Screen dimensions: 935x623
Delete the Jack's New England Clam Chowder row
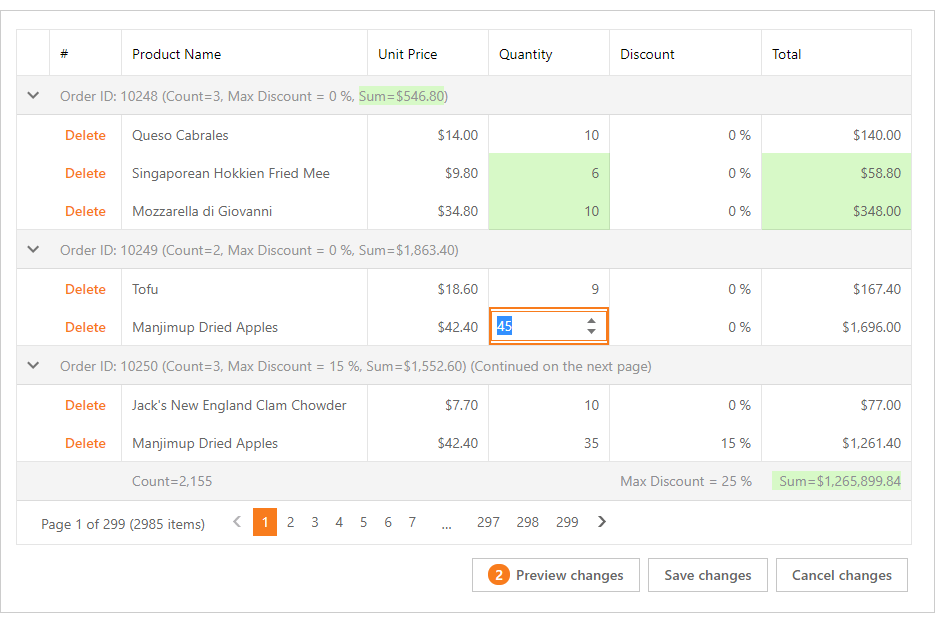click(85, 405)
